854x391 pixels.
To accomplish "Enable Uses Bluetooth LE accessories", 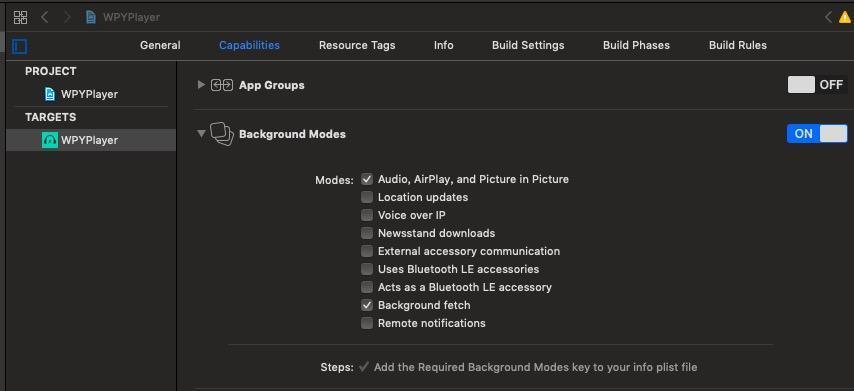I will [367, 269].
